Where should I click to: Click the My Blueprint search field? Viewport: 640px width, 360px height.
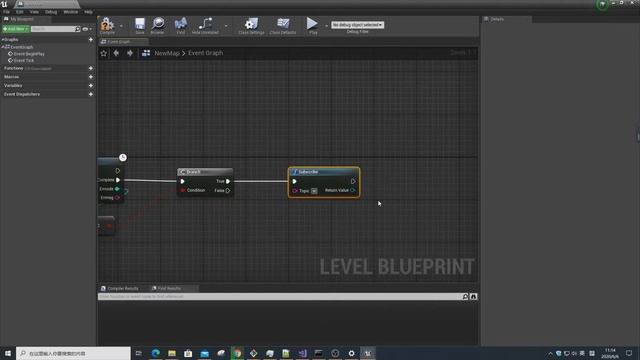[53, 29]
